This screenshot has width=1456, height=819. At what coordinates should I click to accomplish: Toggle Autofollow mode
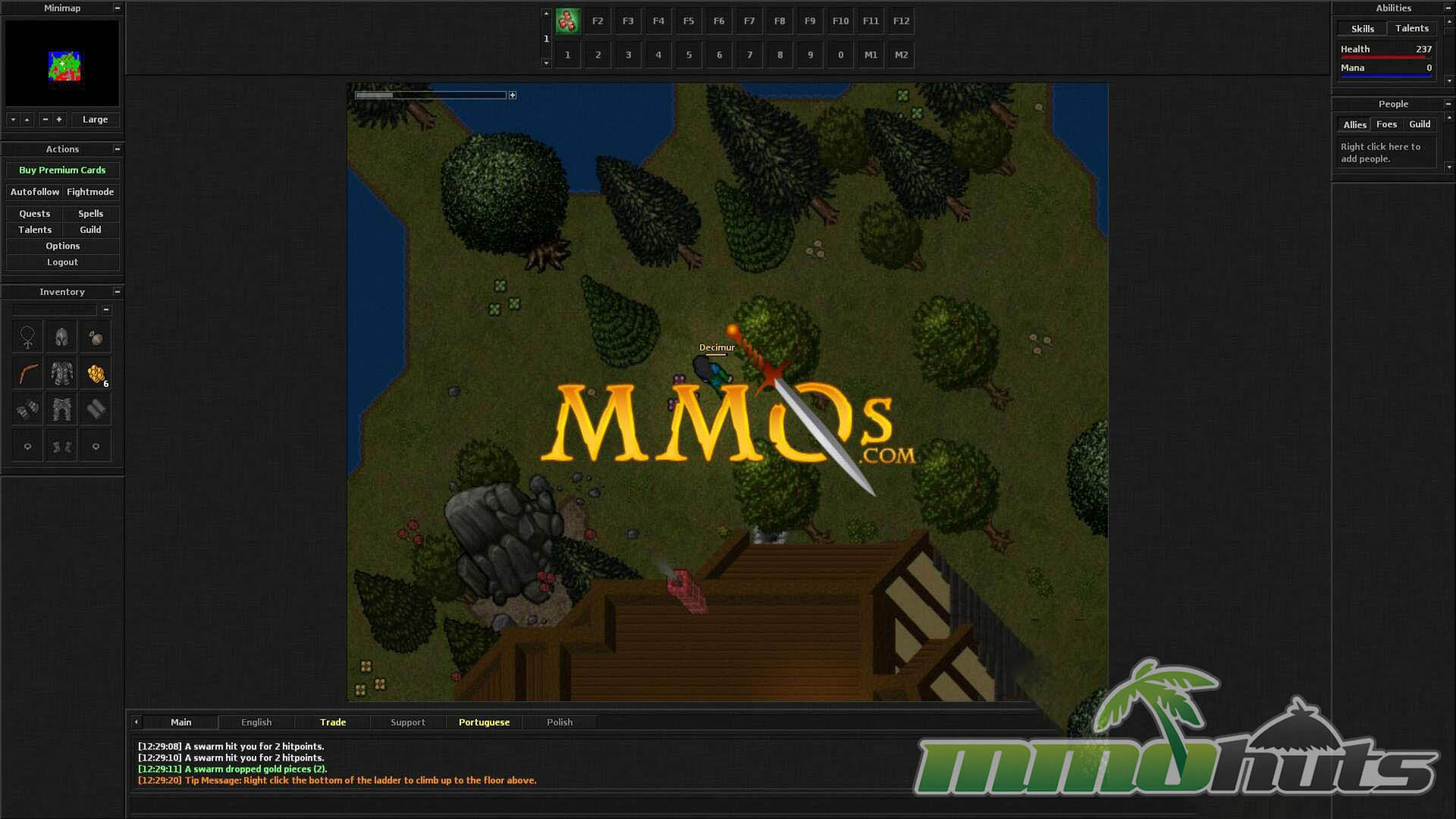point(35,193)
